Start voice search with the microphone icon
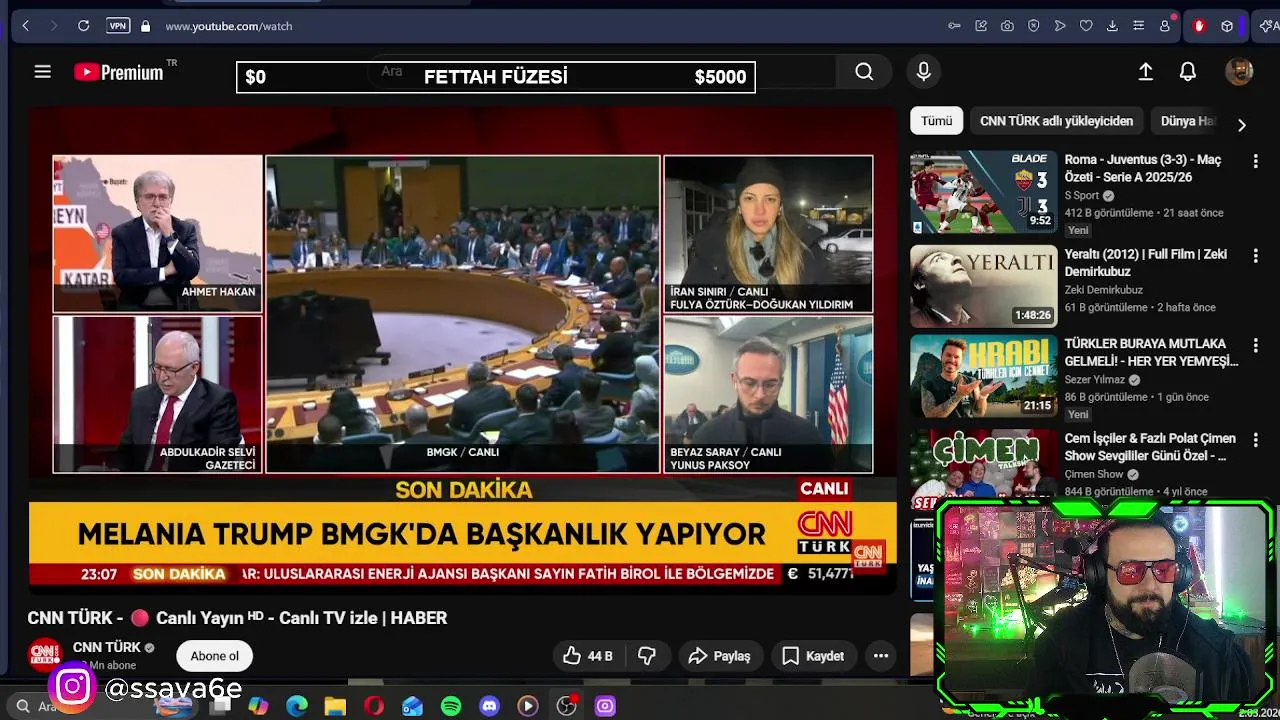 924,72
